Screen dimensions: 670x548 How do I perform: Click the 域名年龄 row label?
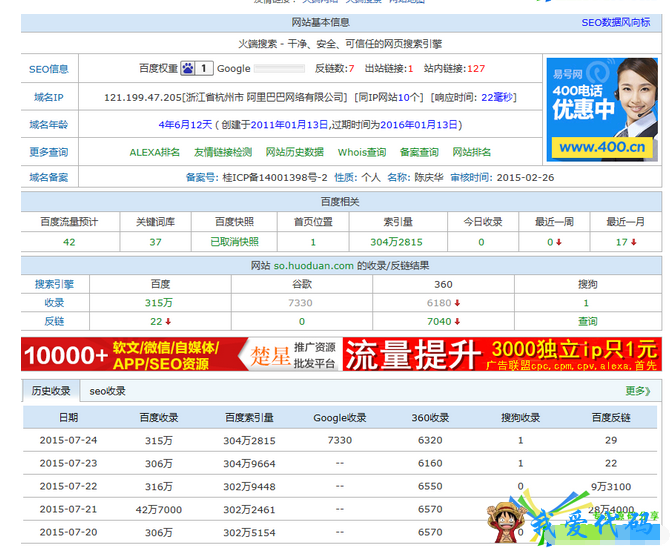click(x=49, y=125)
